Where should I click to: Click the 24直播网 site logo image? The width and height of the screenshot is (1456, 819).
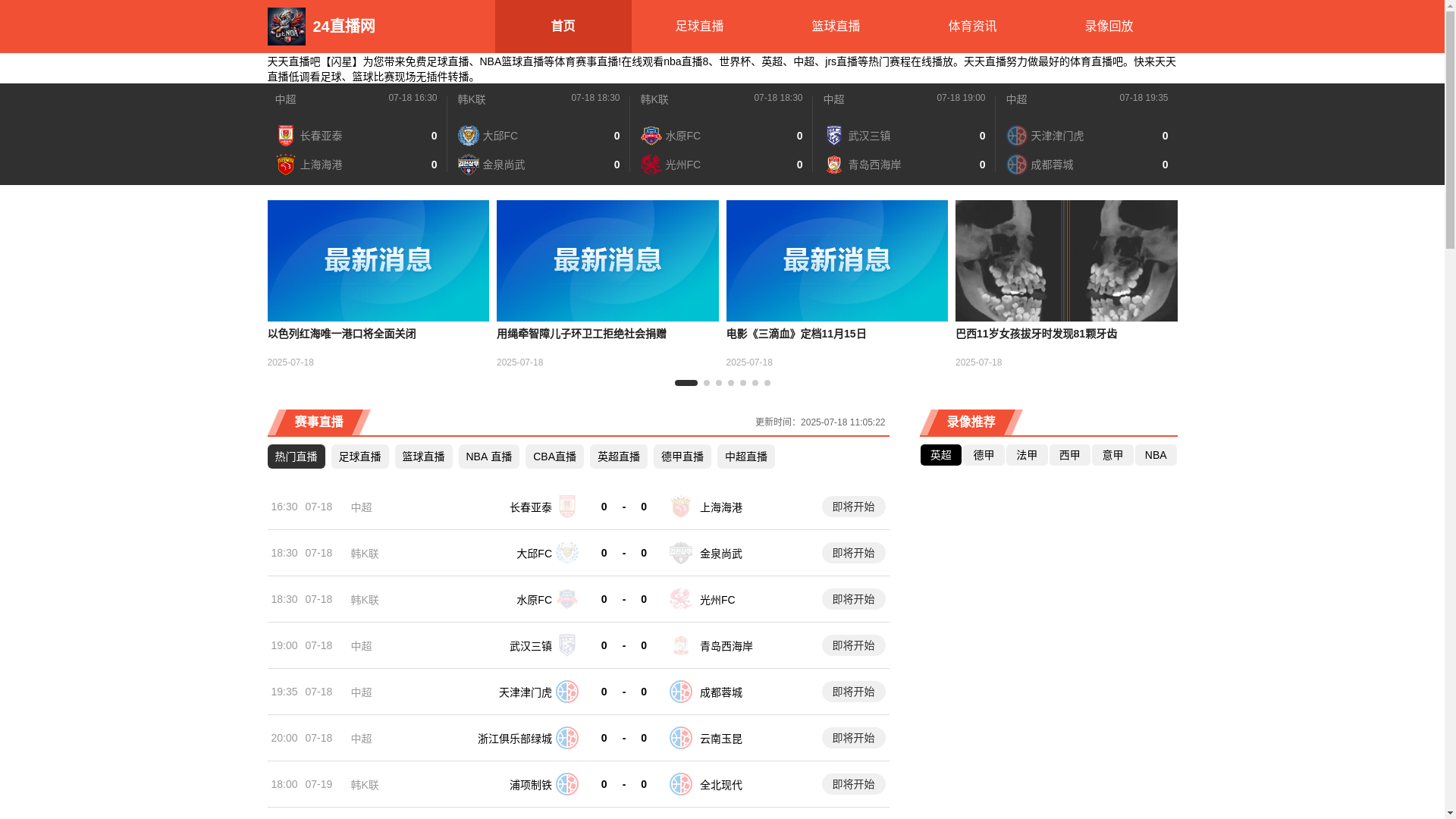tap(286, 27)
